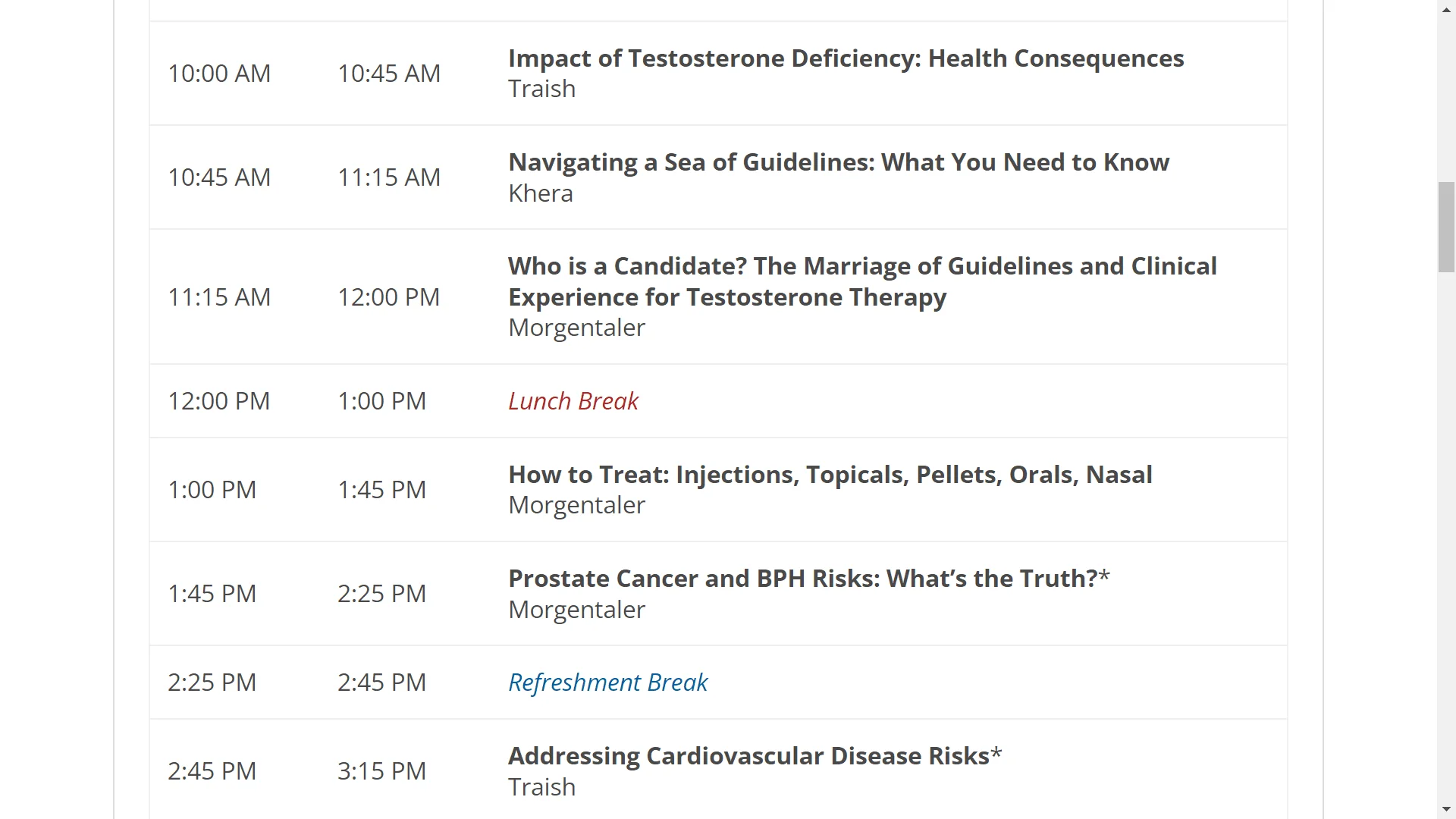Click the Refreshment Break text

tap(607, 682)
